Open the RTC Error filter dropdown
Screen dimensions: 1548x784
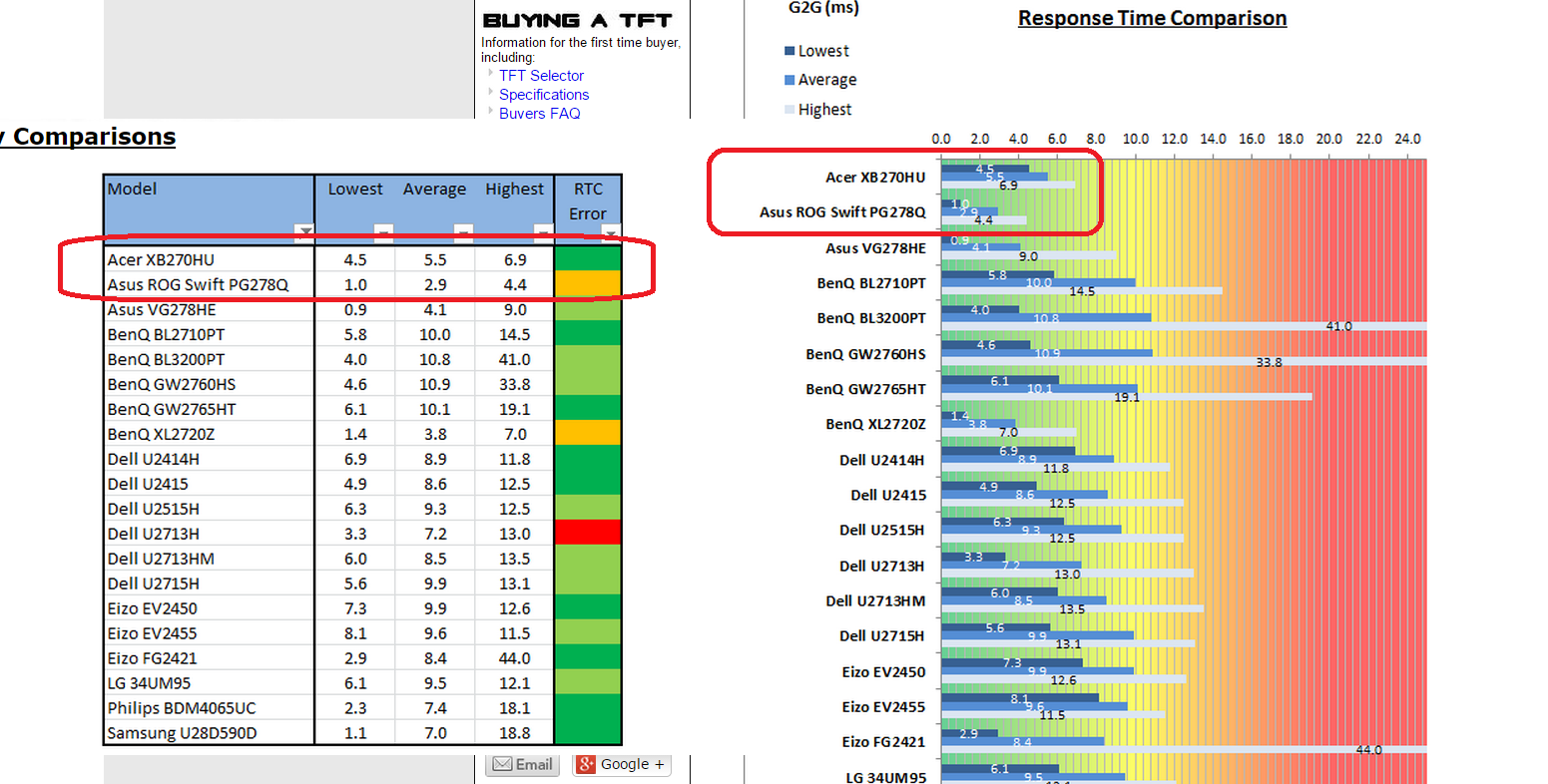pyautogui.click(x=611, y=233)
